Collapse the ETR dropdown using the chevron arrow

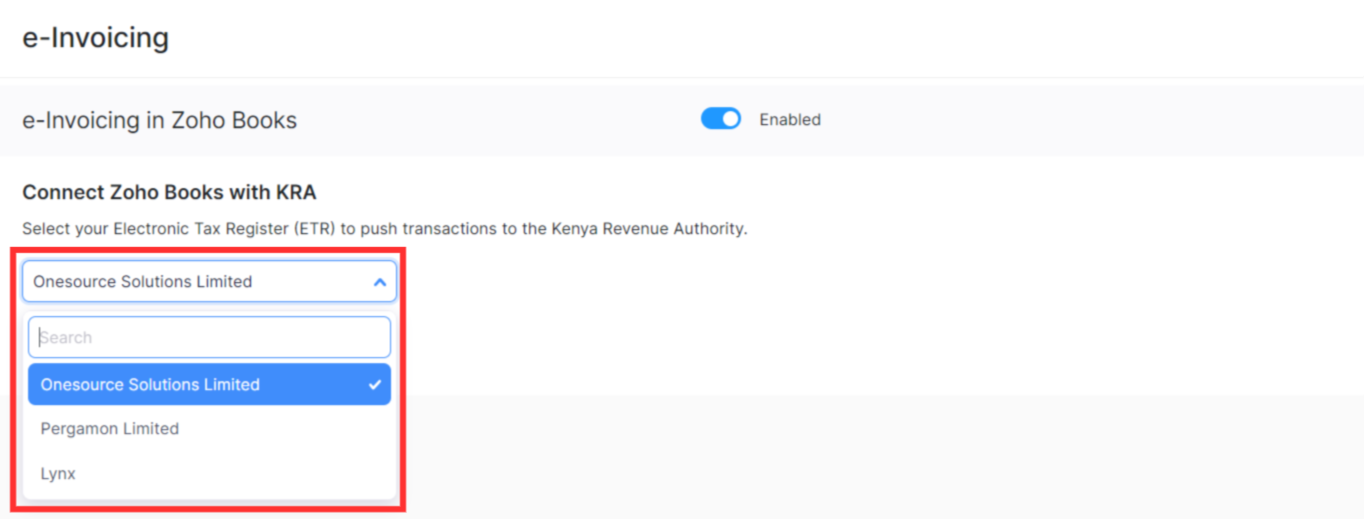pyautogui.click(x=379, y=282)
